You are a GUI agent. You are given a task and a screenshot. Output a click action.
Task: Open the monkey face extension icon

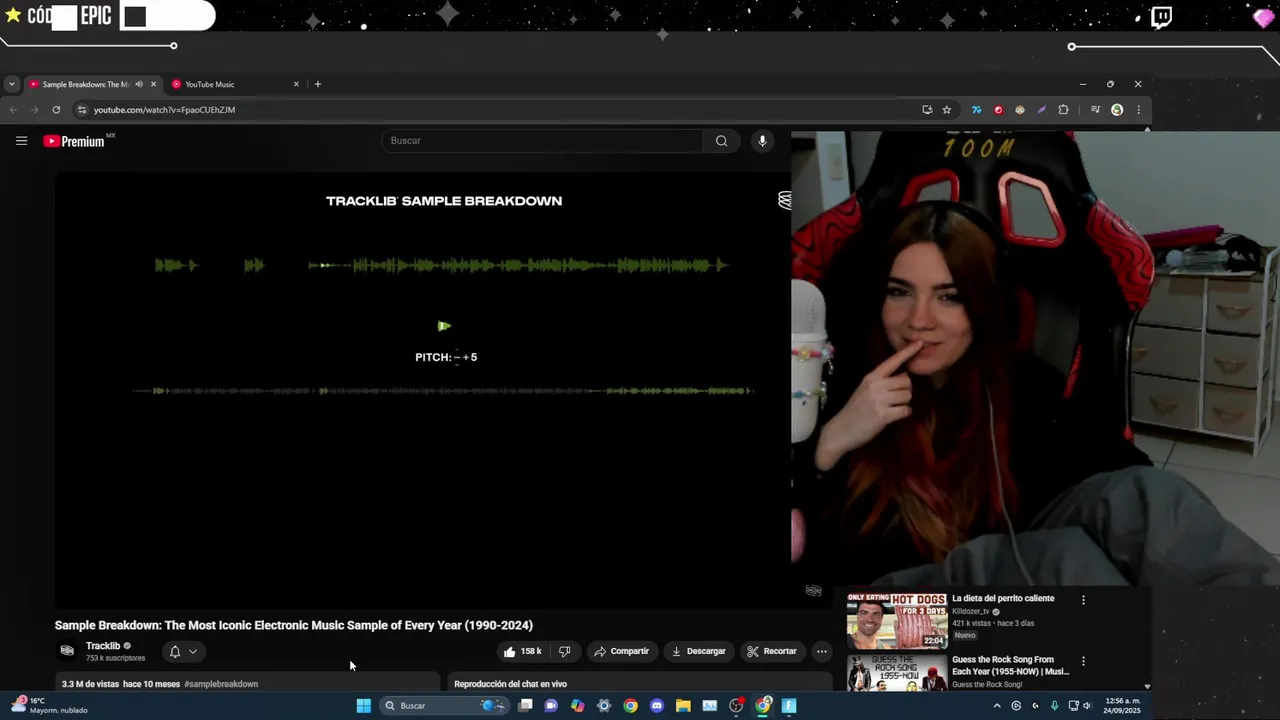click(1020, 110)
